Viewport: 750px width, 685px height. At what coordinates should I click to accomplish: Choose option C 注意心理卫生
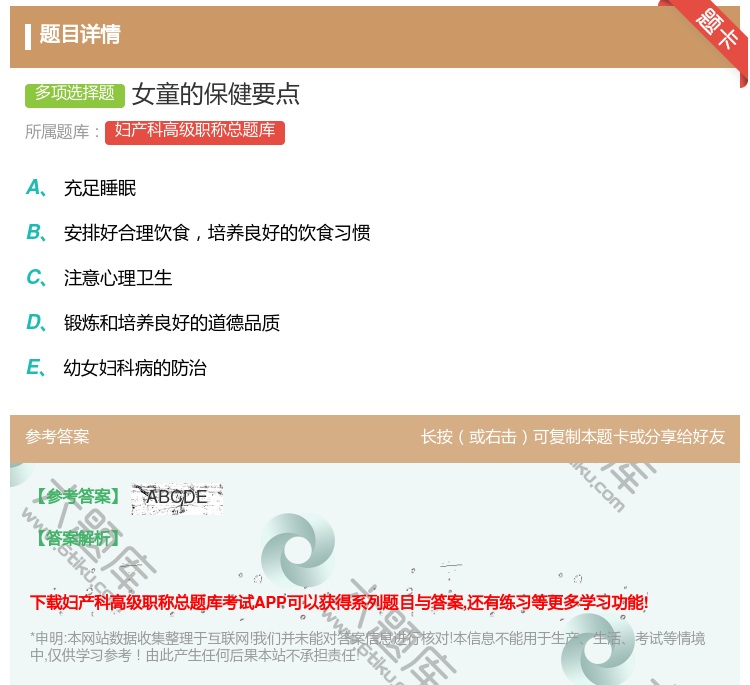[x=99, y=278]
